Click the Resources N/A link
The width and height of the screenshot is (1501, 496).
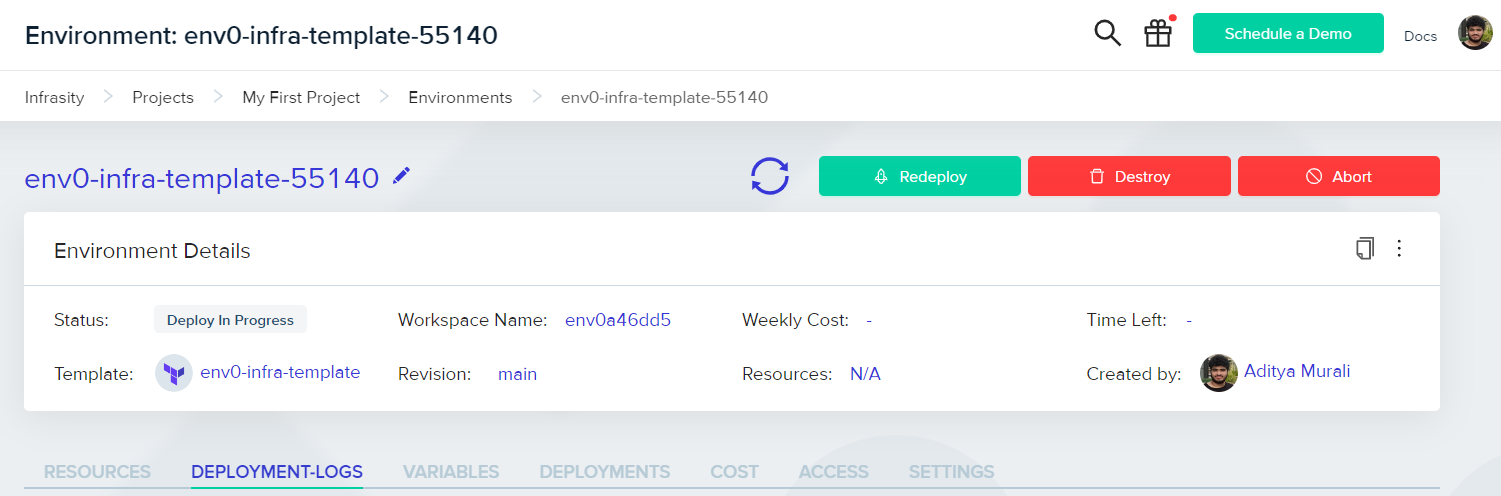pyautogui.click(x=865, y=374)
